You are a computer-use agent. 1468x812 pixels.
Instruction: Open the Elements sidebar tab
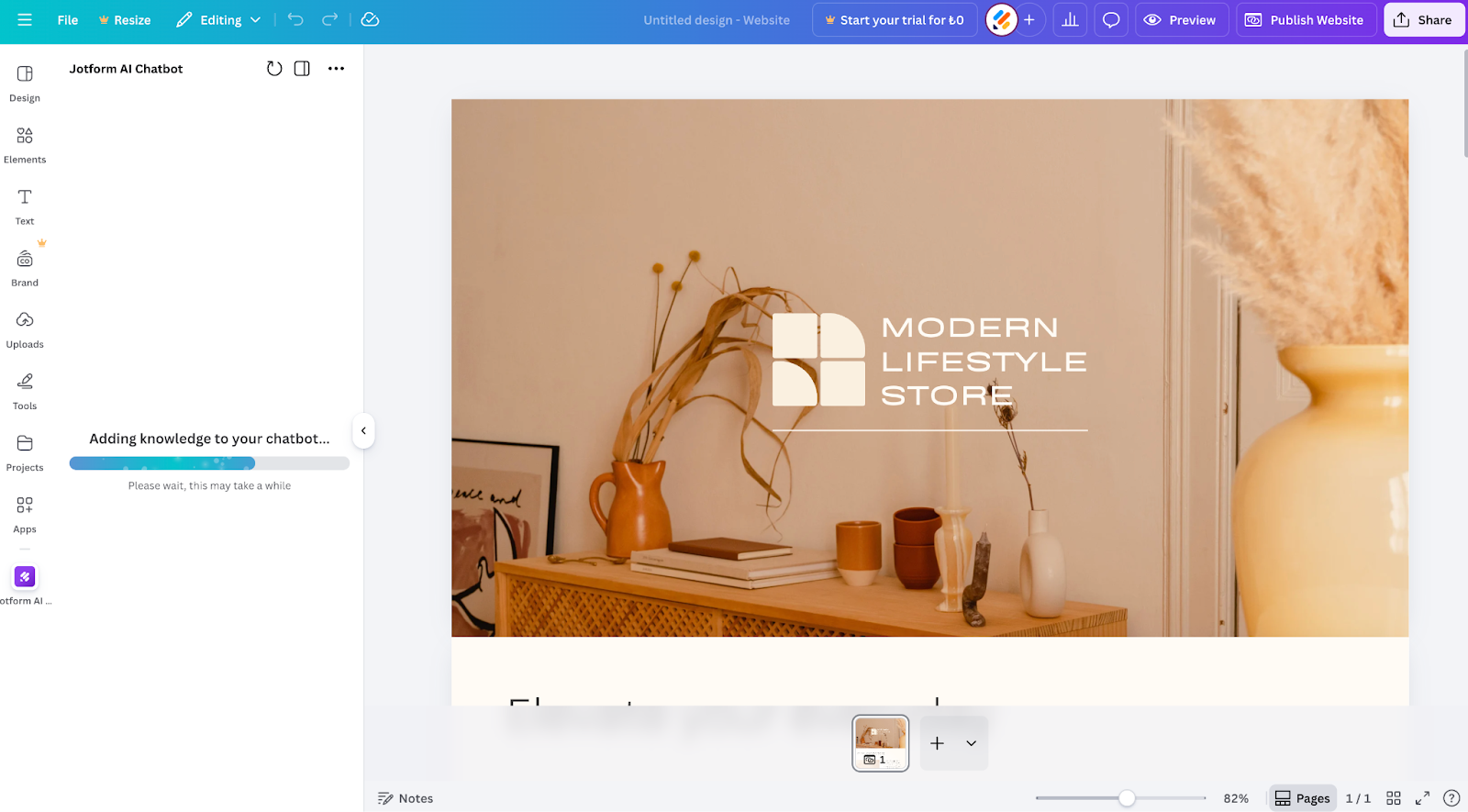pyautogui.click(x=25, y=145)
